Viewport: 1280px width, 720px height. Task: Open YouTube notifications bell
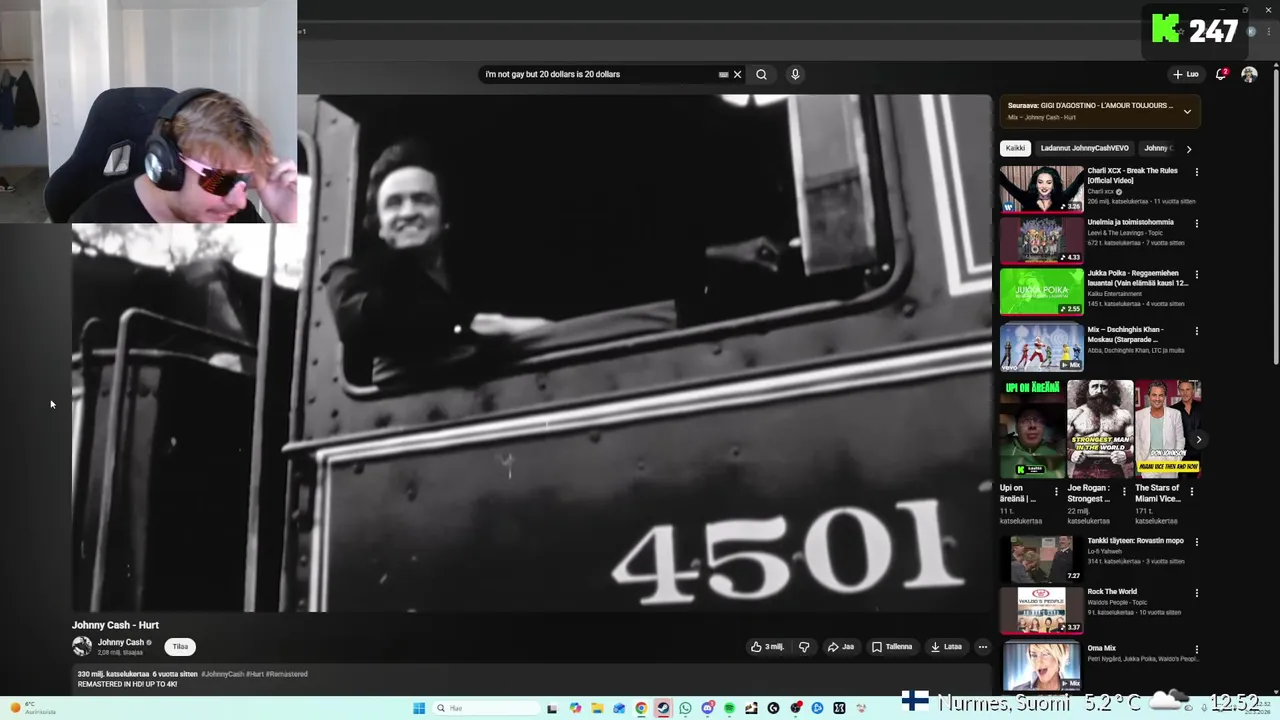pyautogui.click(x=1221, y=74)
